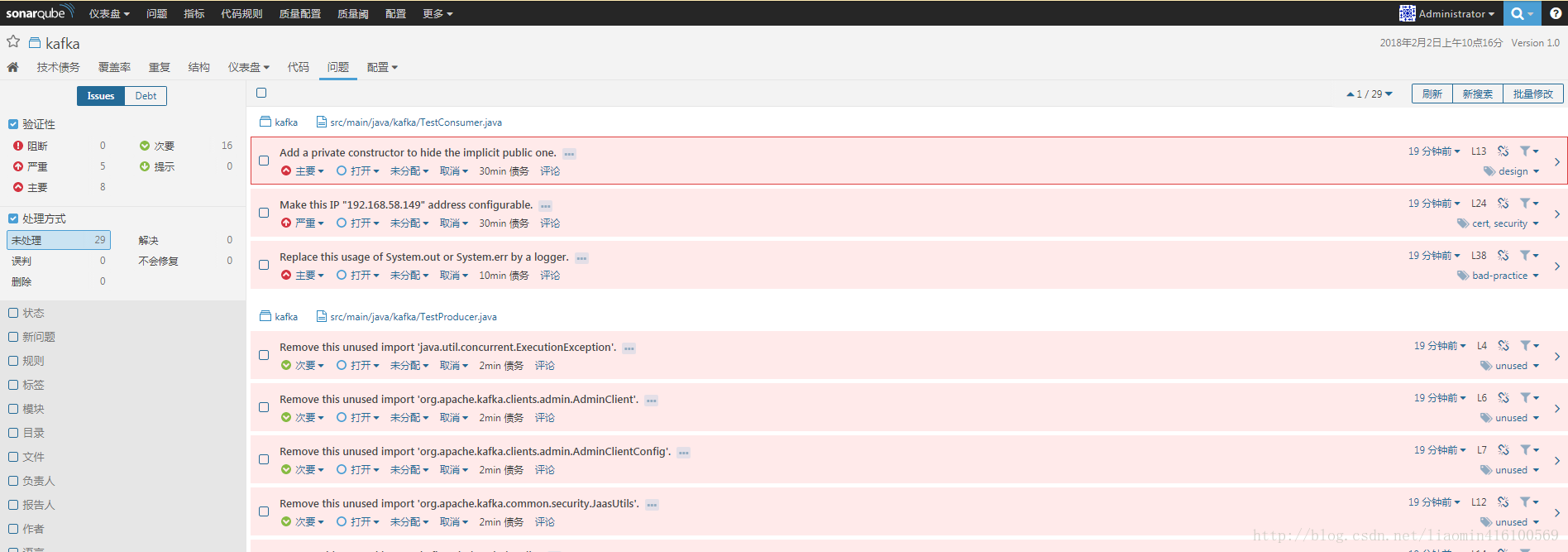
Task: Check the System.out logger issue checkbox
Action: pyautogui.click(x=264, y=265)
